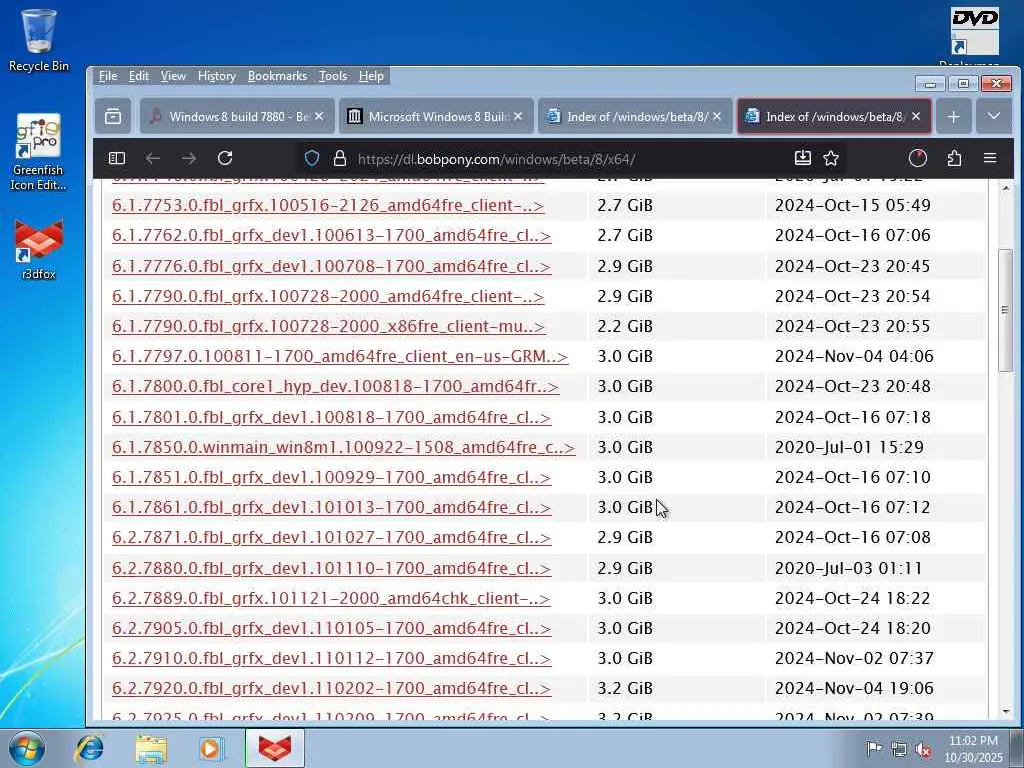Close the Microsoft Windows 8 Build tab
Screen dimensions: 1024x768
click(x=518, y=116)
